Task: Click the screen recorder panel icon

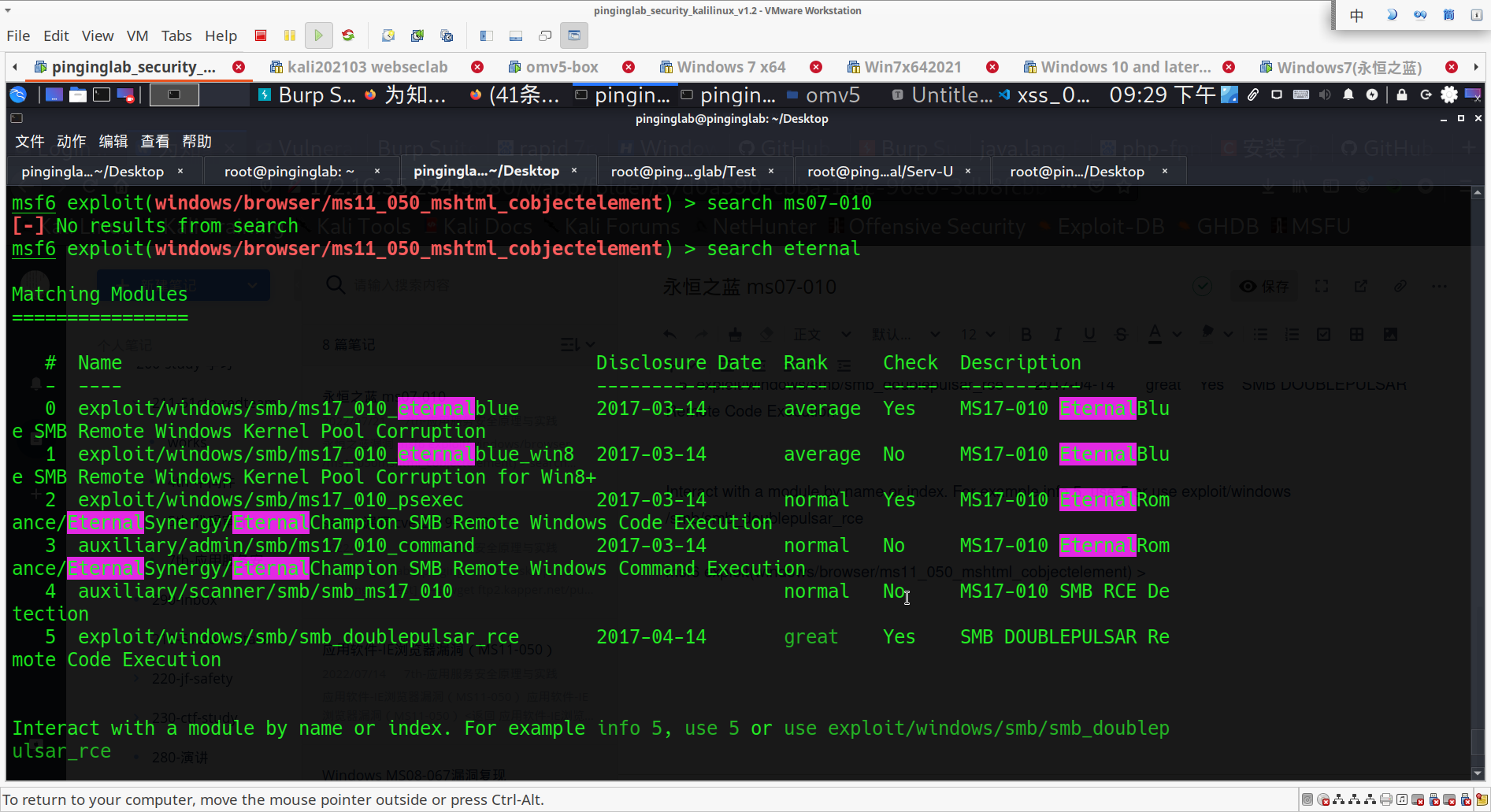Action: tap(126, 95)
